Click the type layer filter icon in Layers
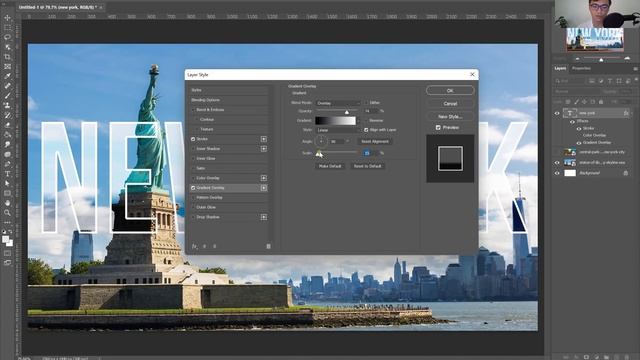The width and height of the screenshot is (640, 360). (610, 81)
